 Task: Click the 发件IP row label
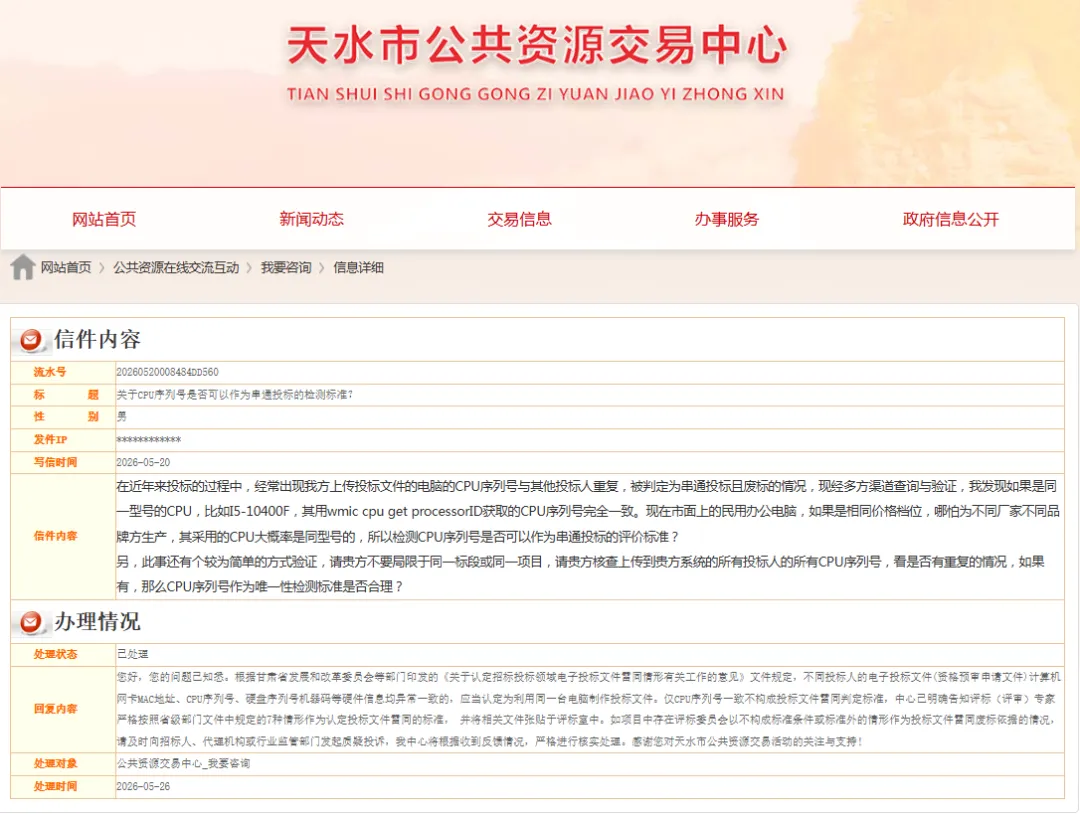(50, 439)
